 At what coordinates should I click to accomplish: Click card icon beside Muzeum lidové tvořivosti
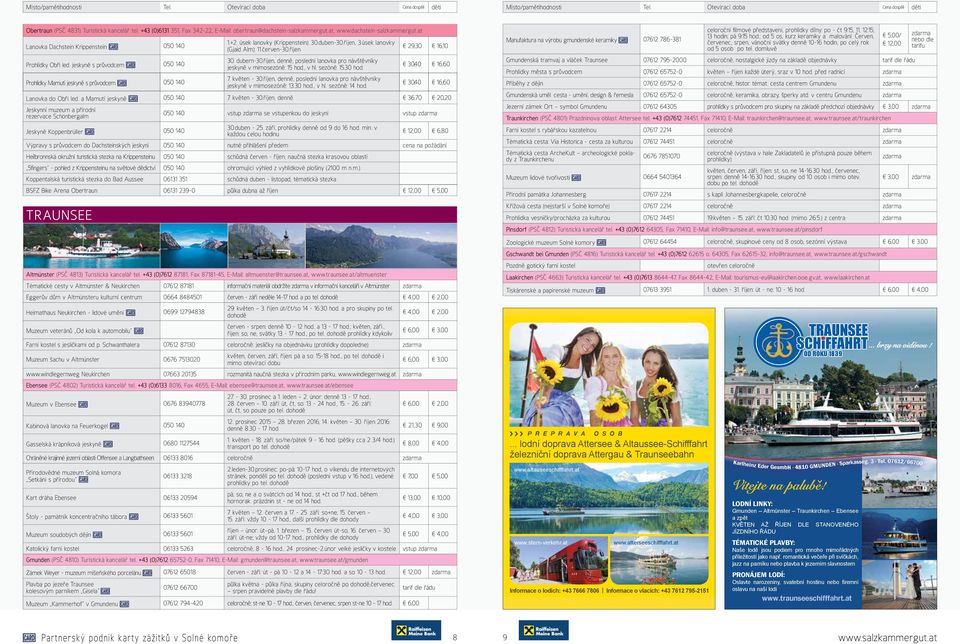pos(576,178)
